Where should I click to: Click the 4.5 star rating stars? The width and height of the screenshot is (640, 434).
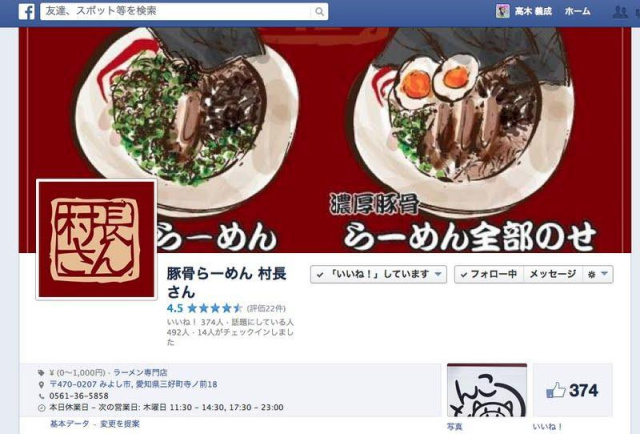214,308
